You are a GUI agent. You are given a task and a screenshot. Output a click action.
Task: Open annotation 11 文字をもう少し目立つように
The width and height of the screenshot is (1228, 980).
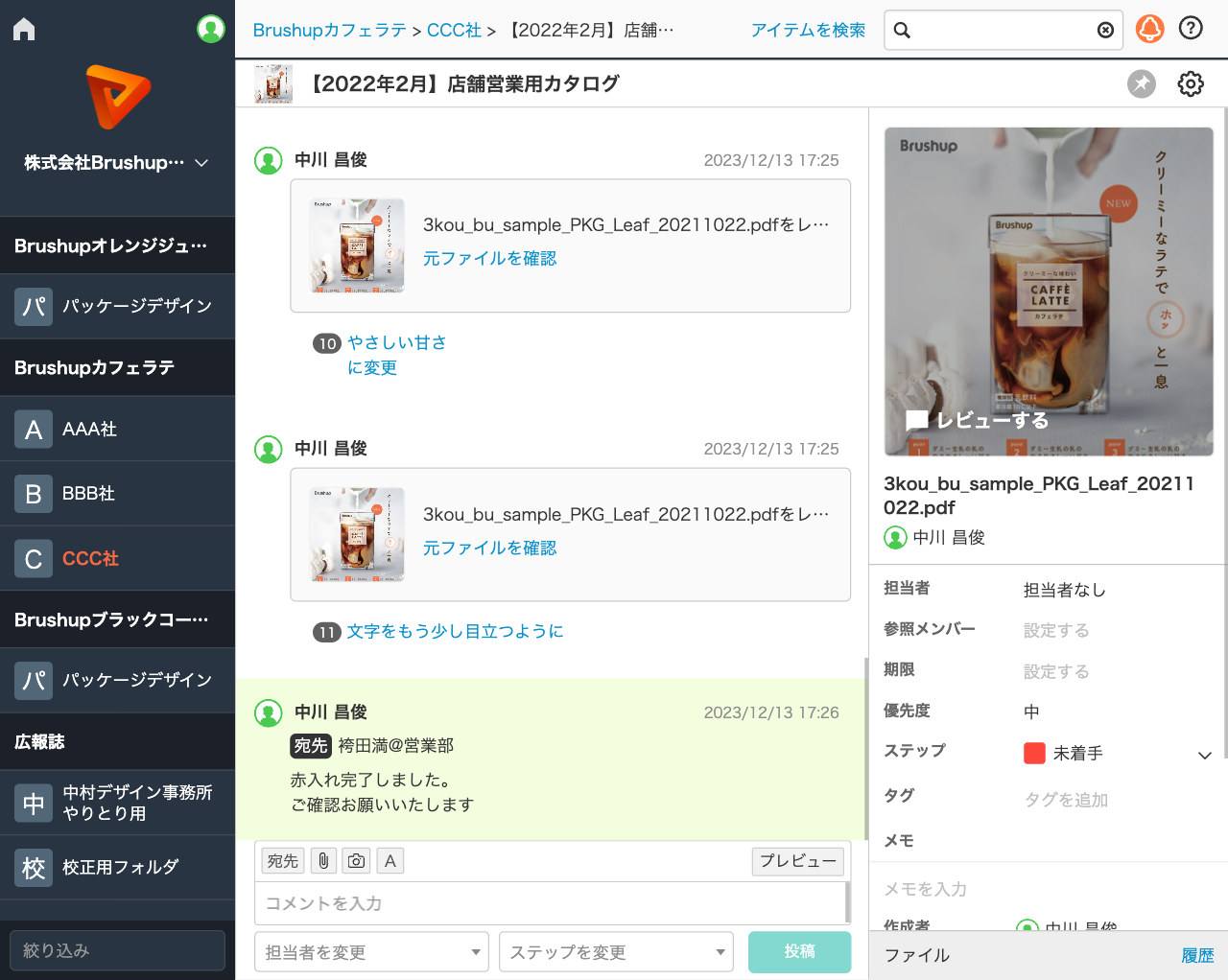[x=455, y=631]
